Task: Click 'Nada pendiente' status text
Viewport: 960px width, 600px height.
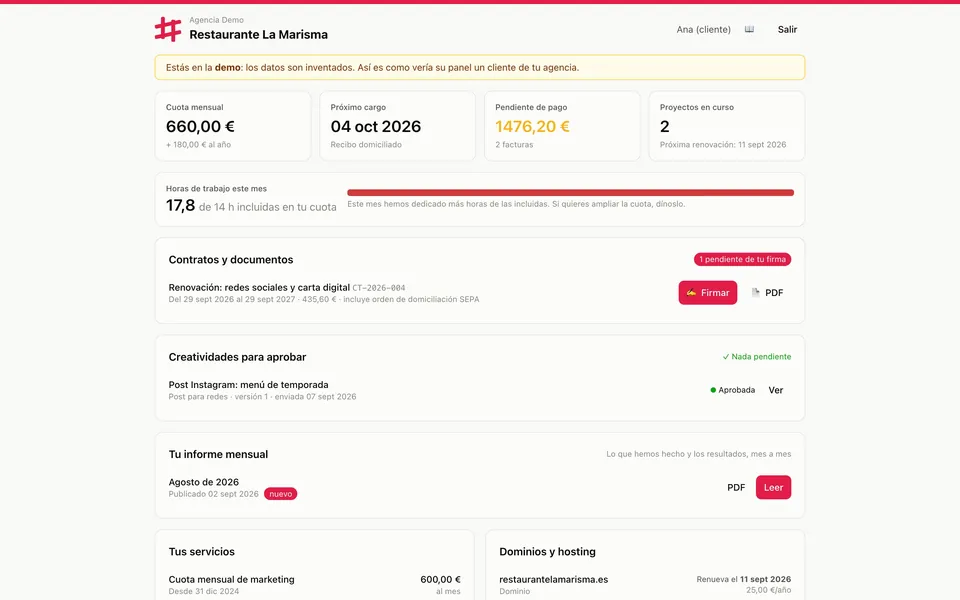Action: [x=761, y=356]
